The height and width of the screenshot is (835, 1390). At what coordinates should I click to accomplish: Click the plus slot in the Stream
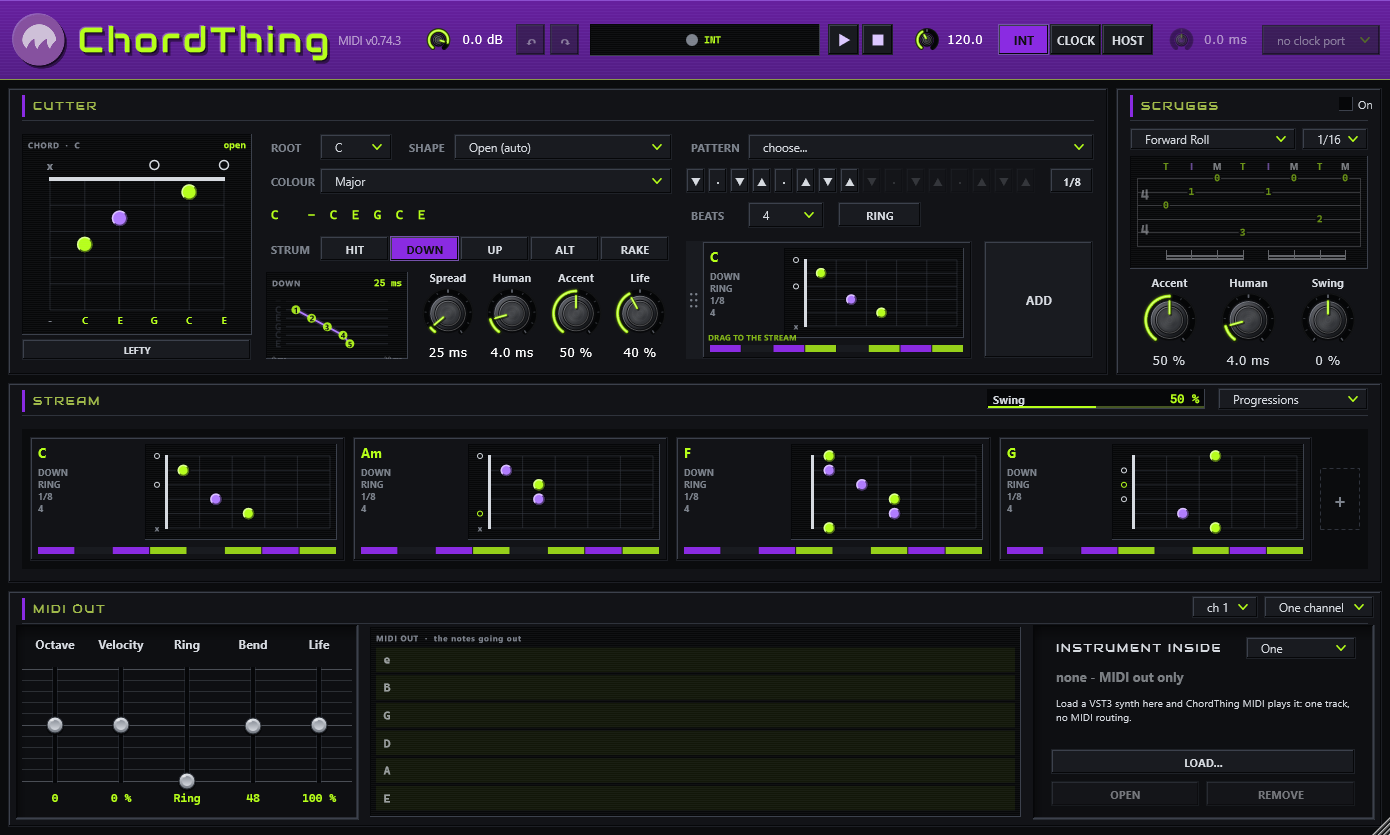1340,499
